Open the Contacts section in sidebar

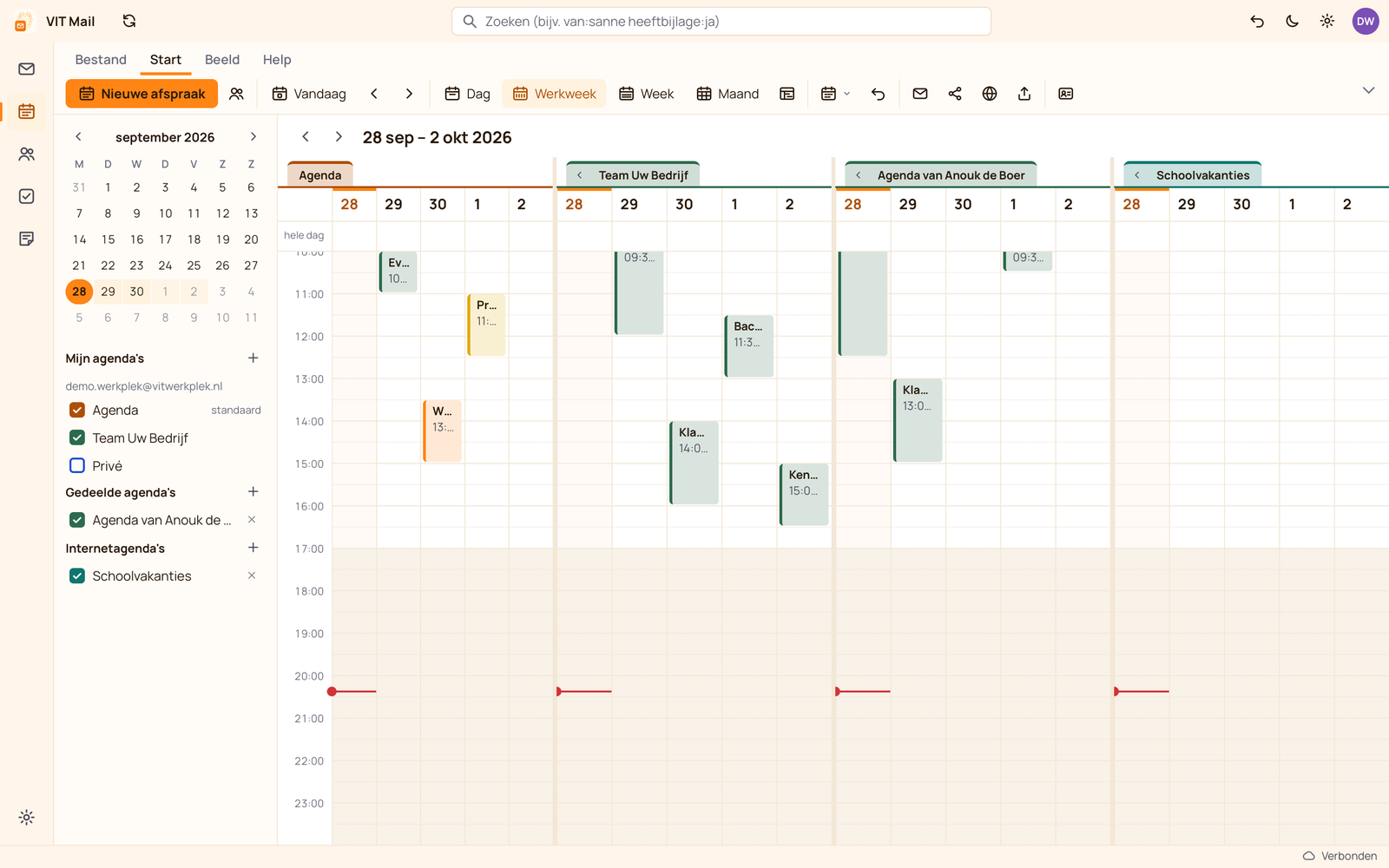point(27,154)
